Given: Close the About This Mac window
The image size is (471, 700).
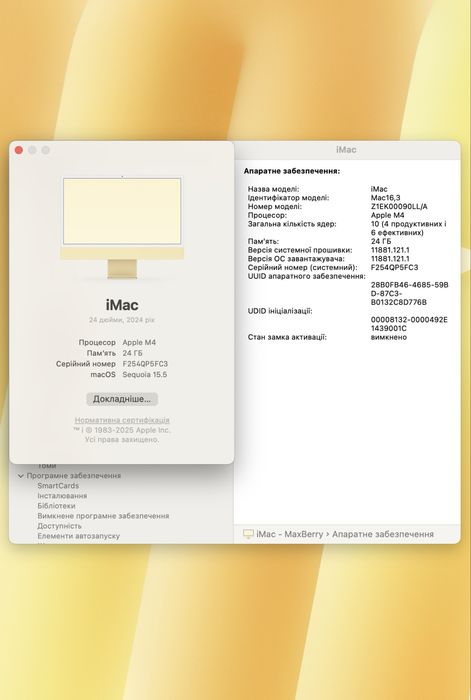Looking at the screenshot, I should pyautogui.click(x=19, y=150).
